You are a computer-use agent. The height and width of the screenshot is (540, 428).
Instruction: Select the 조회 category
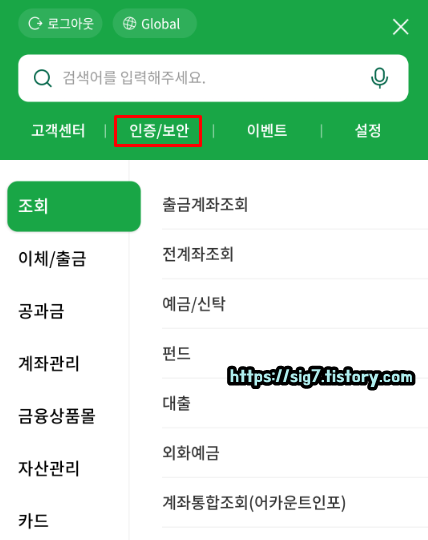pos(74,206)
